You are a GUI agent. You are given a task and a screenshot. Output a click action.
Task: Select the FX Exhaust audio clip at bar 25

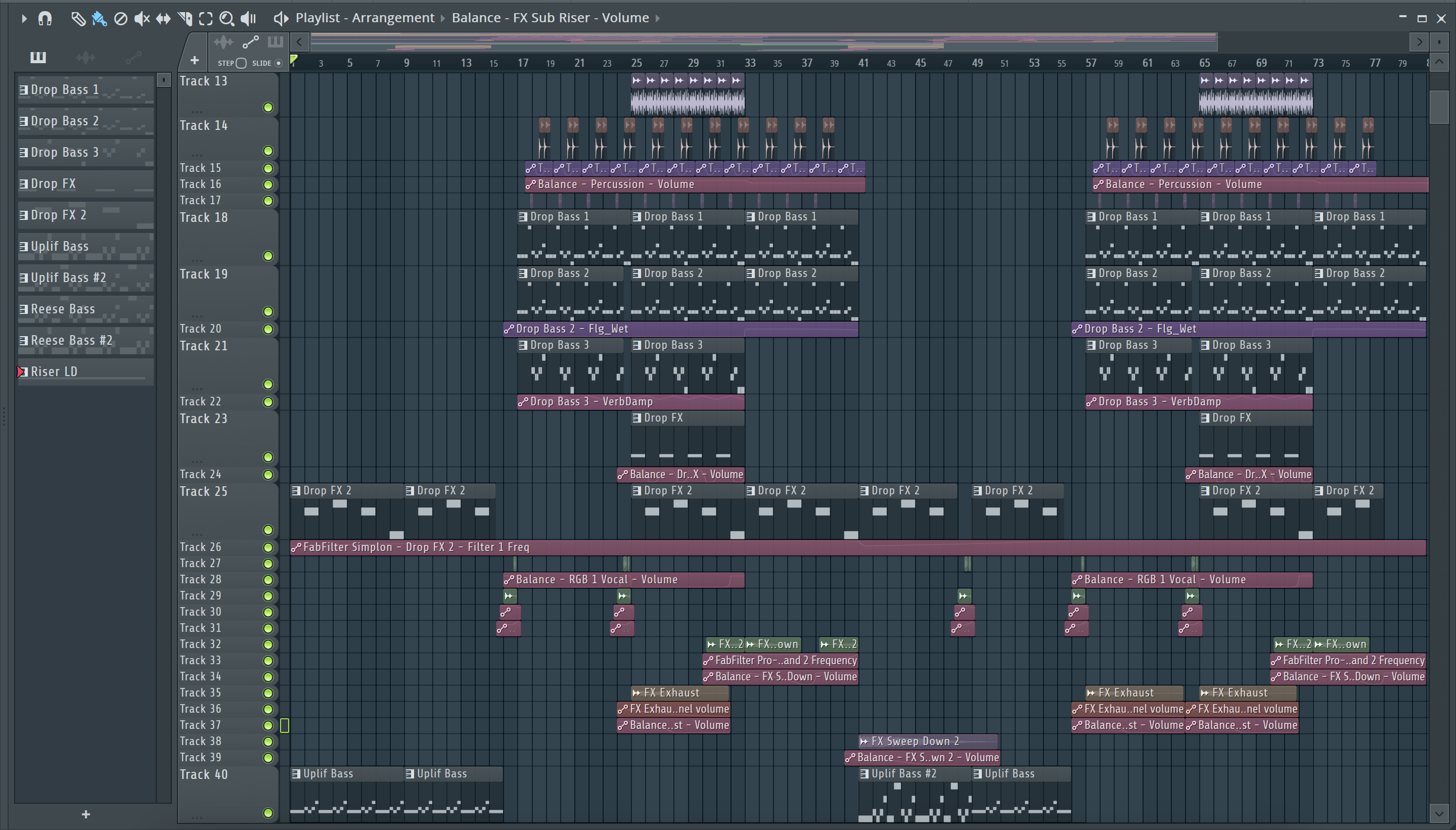click(680, 693)
